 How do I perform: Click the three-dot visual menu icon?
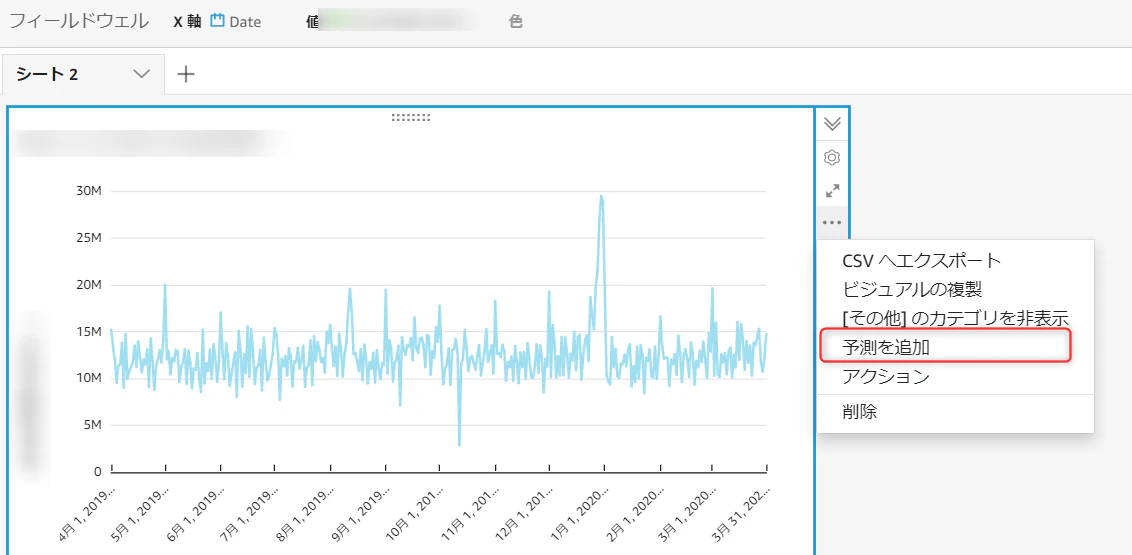[x=832, y=223]
